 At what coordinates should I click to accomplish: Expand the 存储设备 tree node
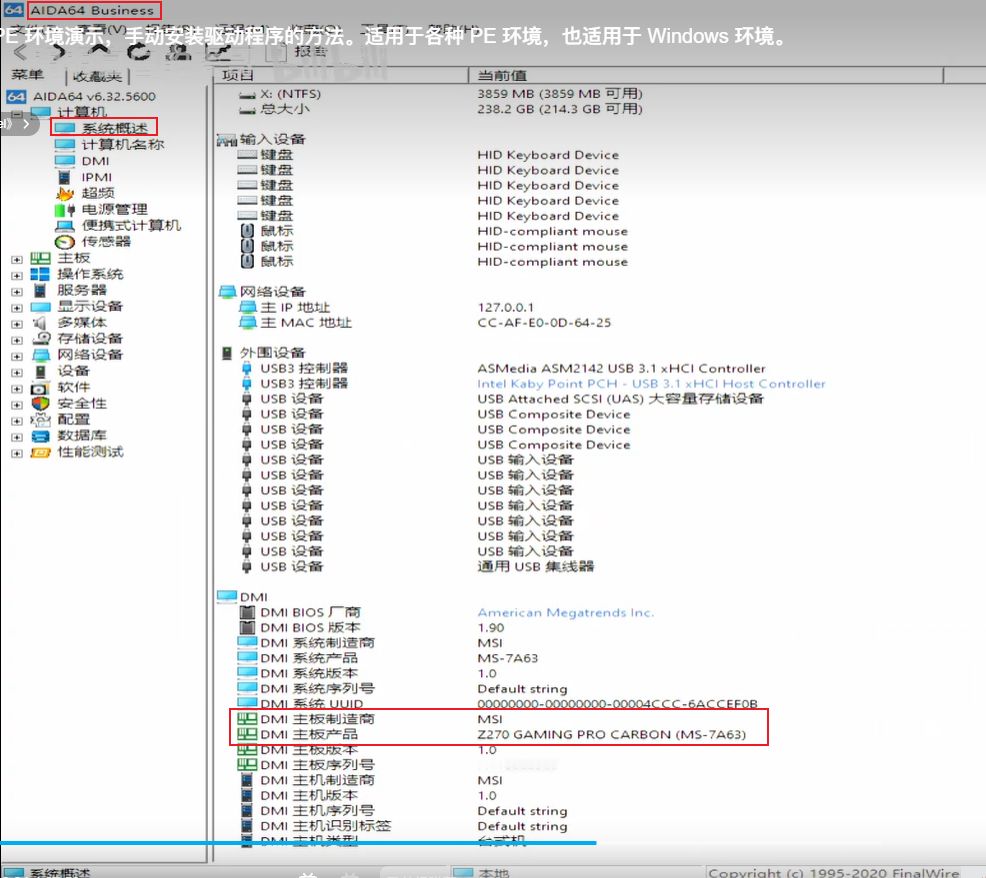17,340
